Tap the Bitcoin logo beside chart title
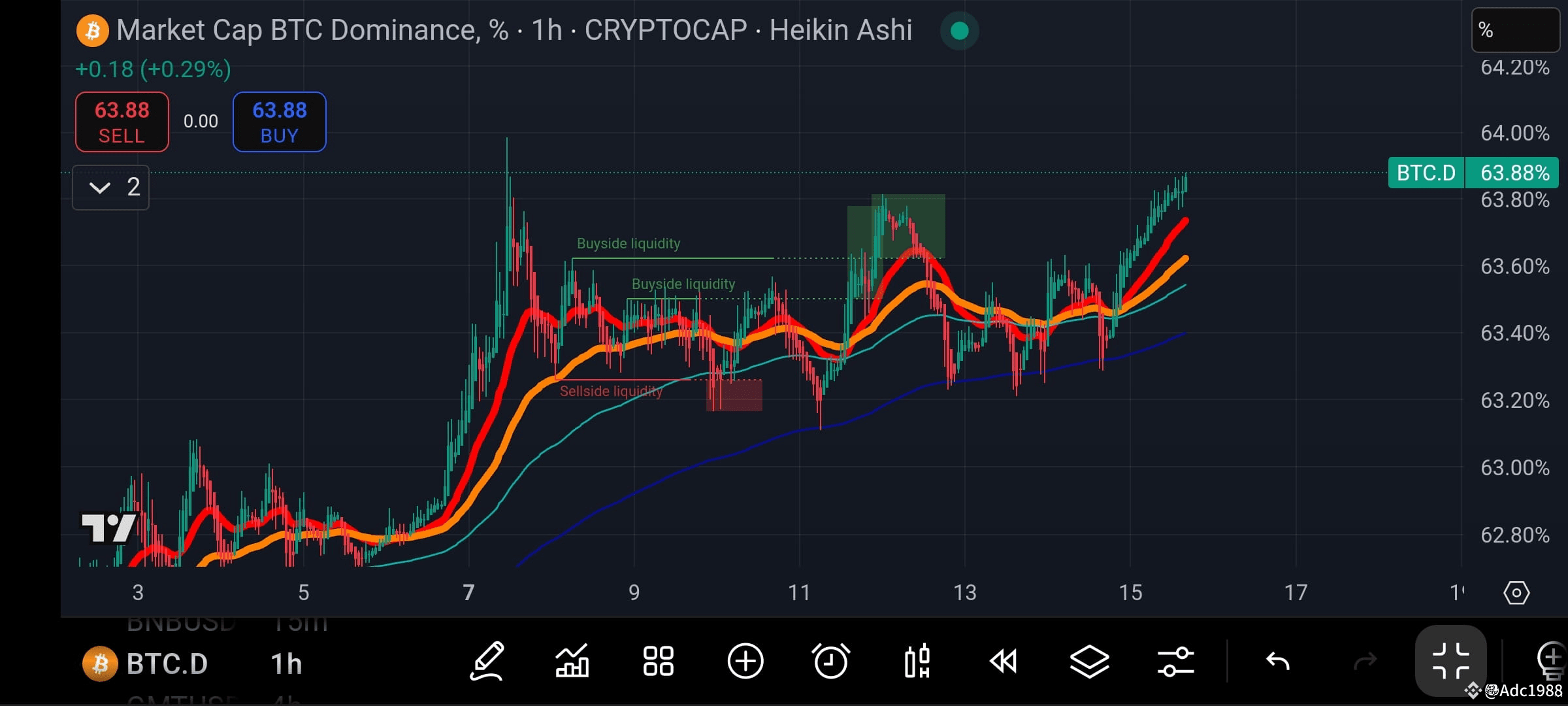This screenshot has height=706, width=1568. point(93,31)
